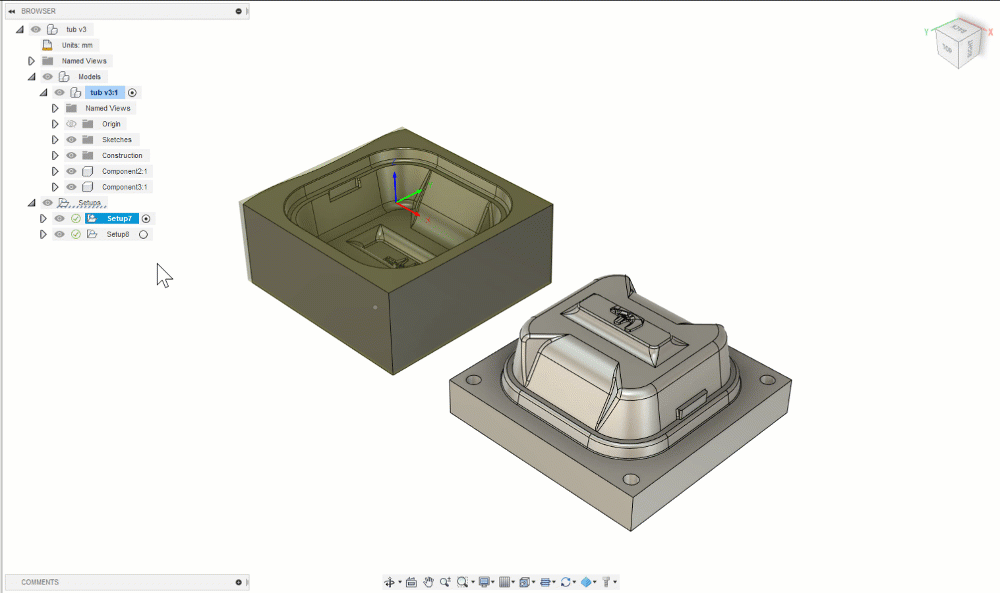The height and width of the screenshot is (593, 1000).
Task: Activate Setup8 radio button
Action: (x=143, y=234)
